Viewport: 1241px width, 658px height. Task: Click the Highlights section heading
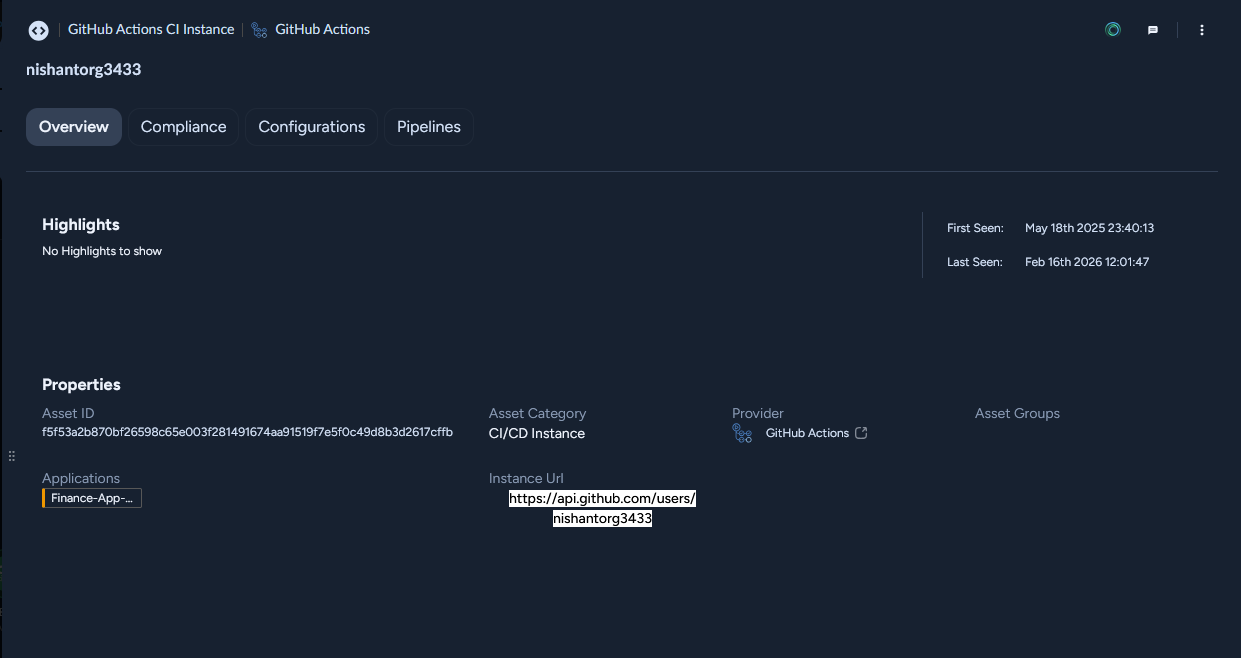[x=81, y=225]
